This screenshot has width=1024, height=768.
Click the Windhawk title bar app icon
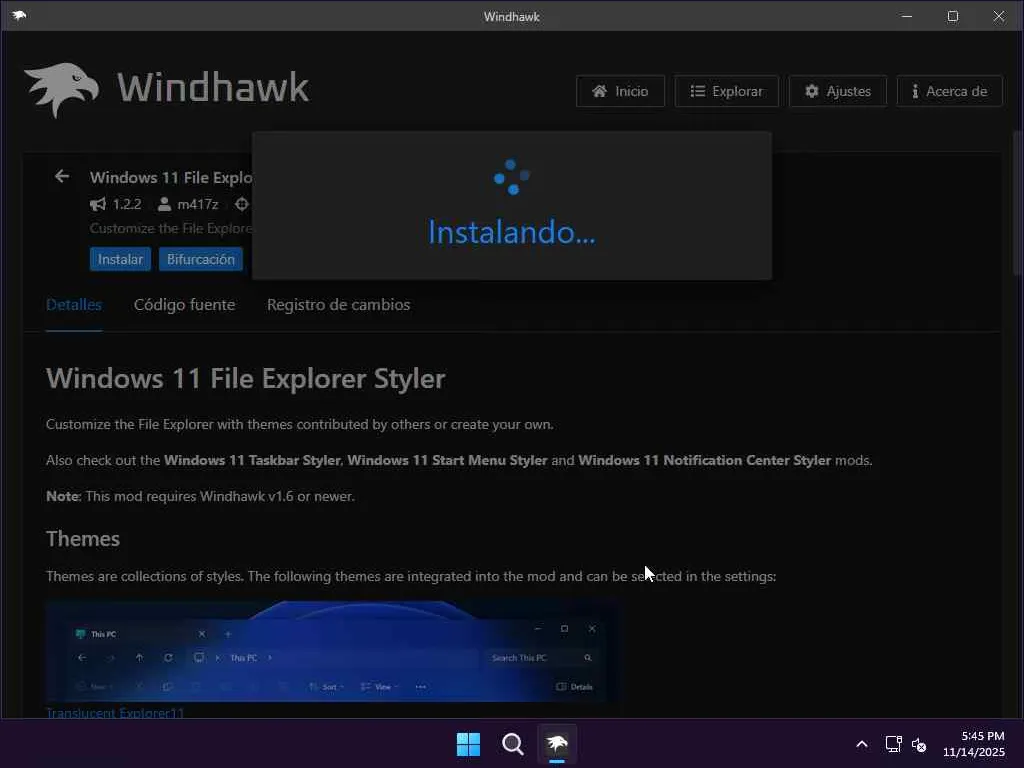(x=19, y=16)
